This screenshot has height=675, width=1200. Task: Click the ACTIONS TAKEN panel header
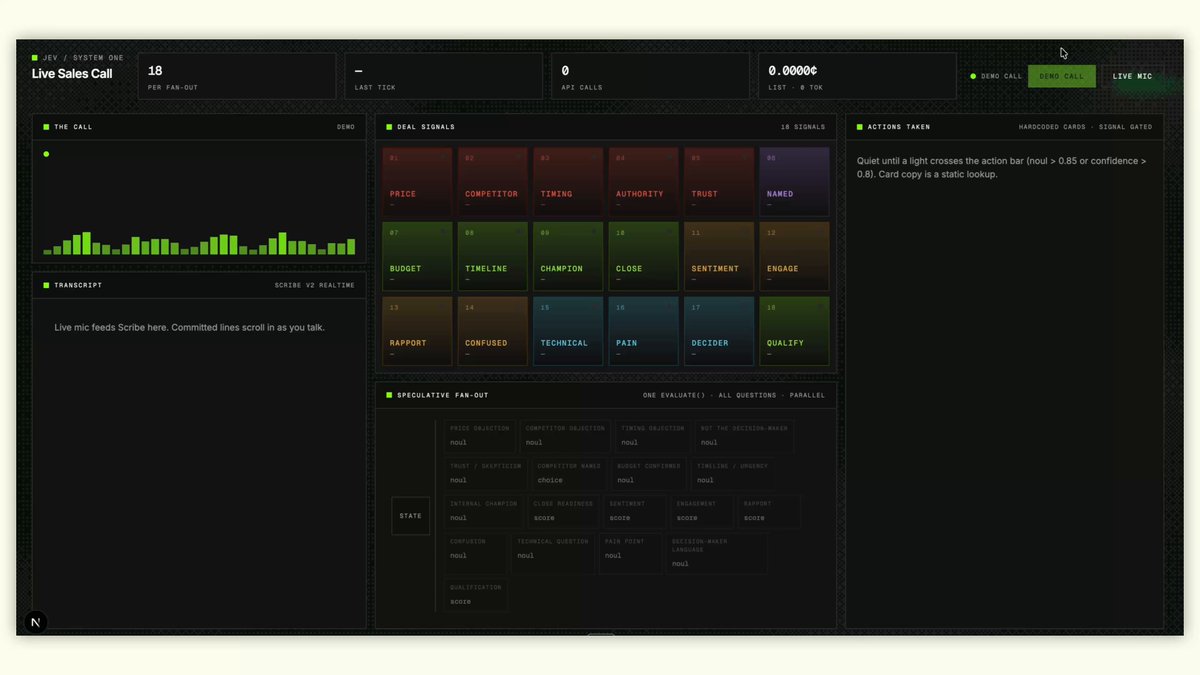pos(1004,127)
